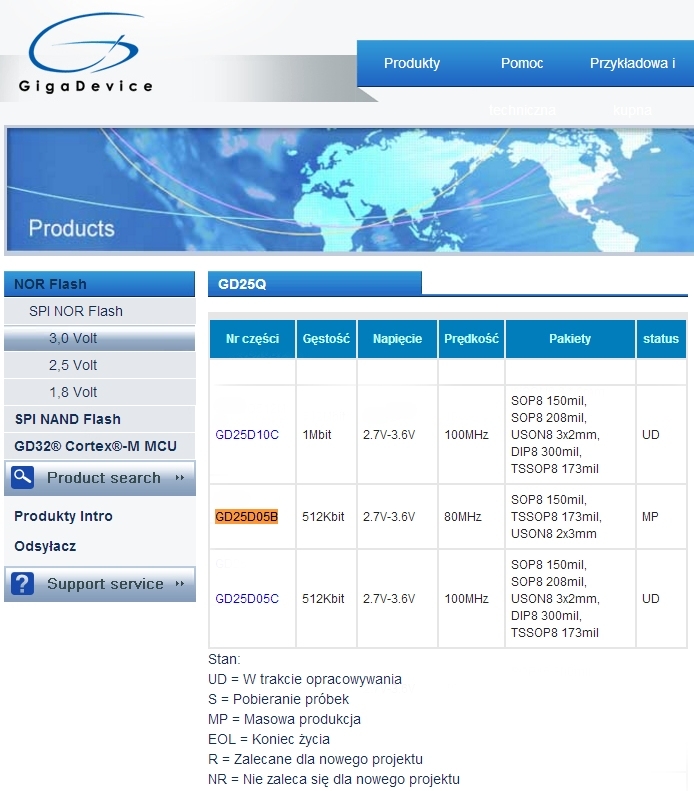Open the Produkty menu
This screenshot has height=791, width=694.
[412, 63]
